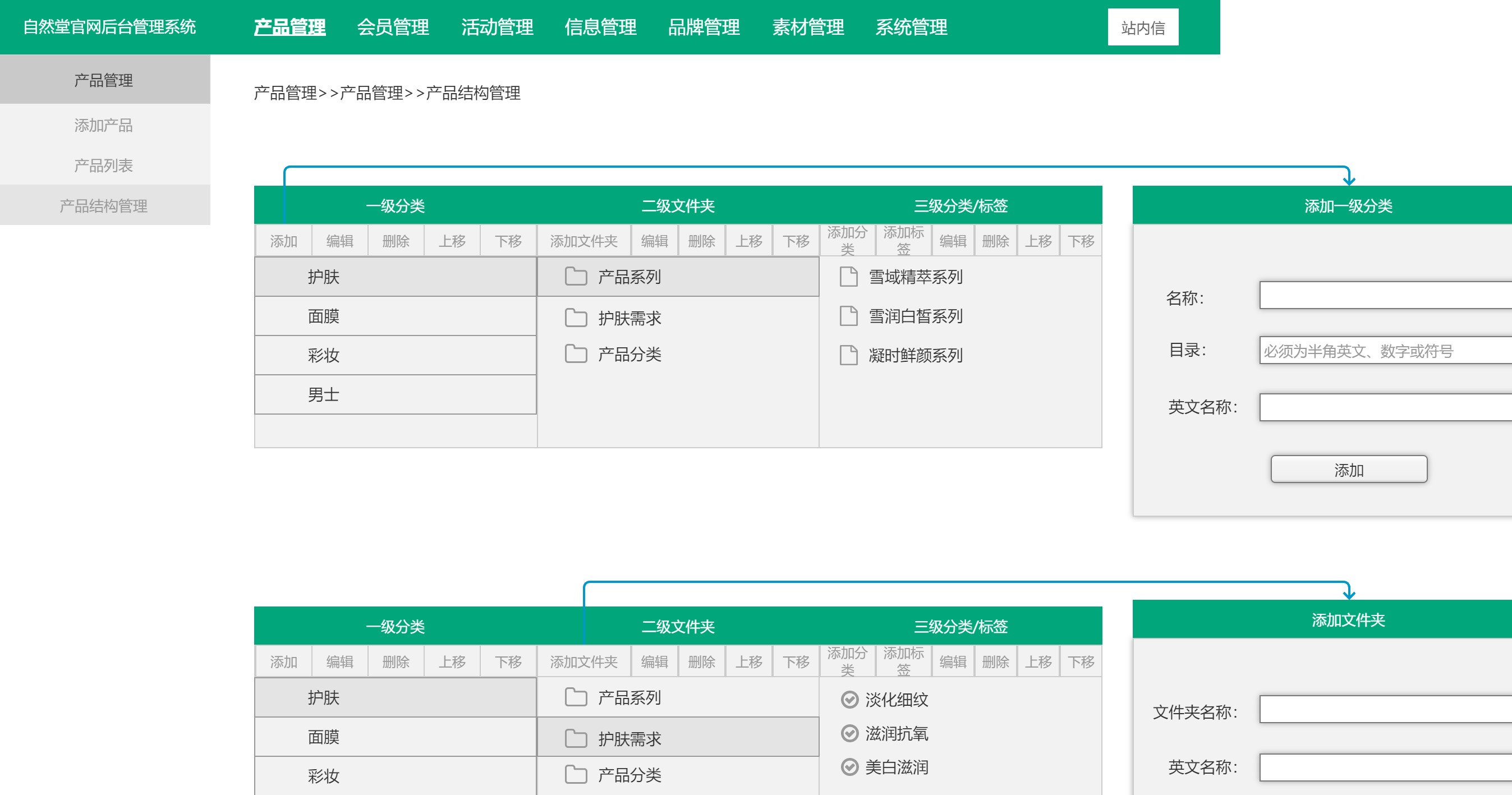Select the 雪域精萃系列 item

pyautogui.click(x=916, y=277)
